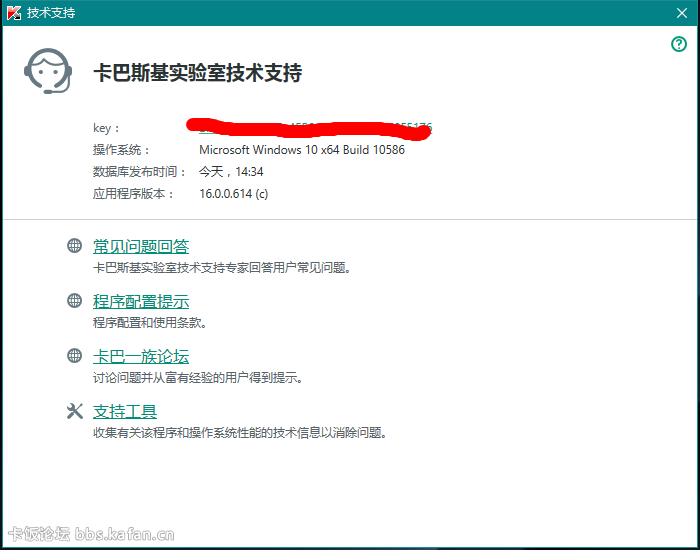Viewport: 700px width, 550px height.
Task: Click globe icon beside 常见问题回答
Action: [x=75, y=246]
